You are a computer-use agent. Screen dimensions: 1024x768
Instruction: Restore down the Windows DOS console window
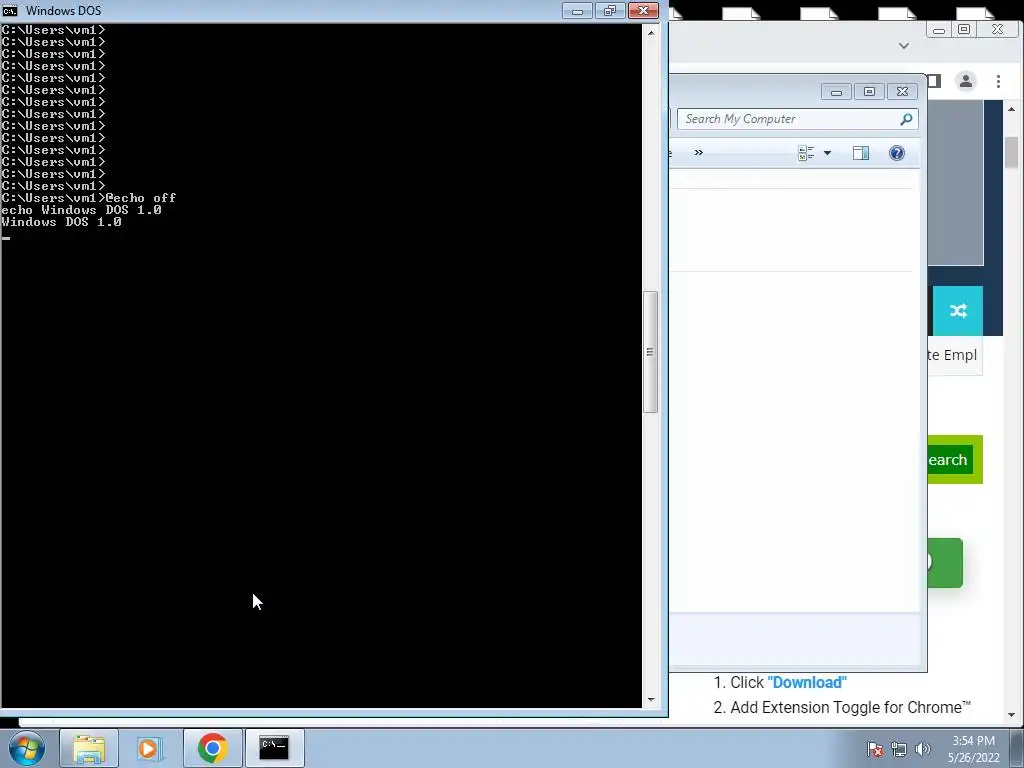tap(610, 10)
